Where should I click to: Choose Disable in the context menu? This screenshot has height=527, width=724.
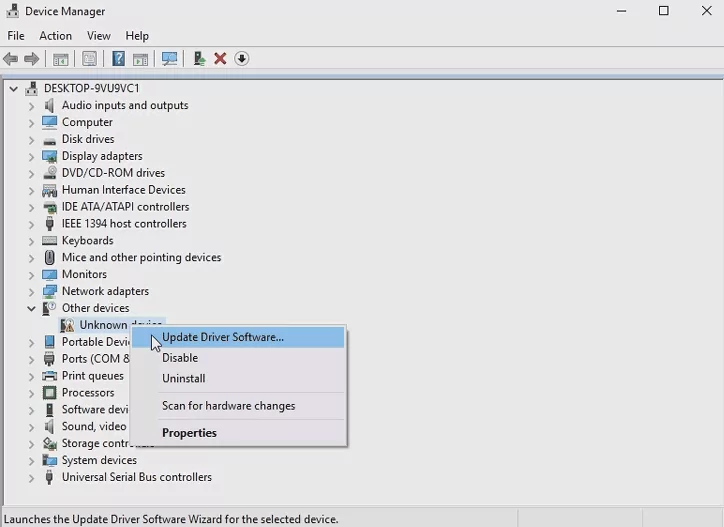click(238, 358)
